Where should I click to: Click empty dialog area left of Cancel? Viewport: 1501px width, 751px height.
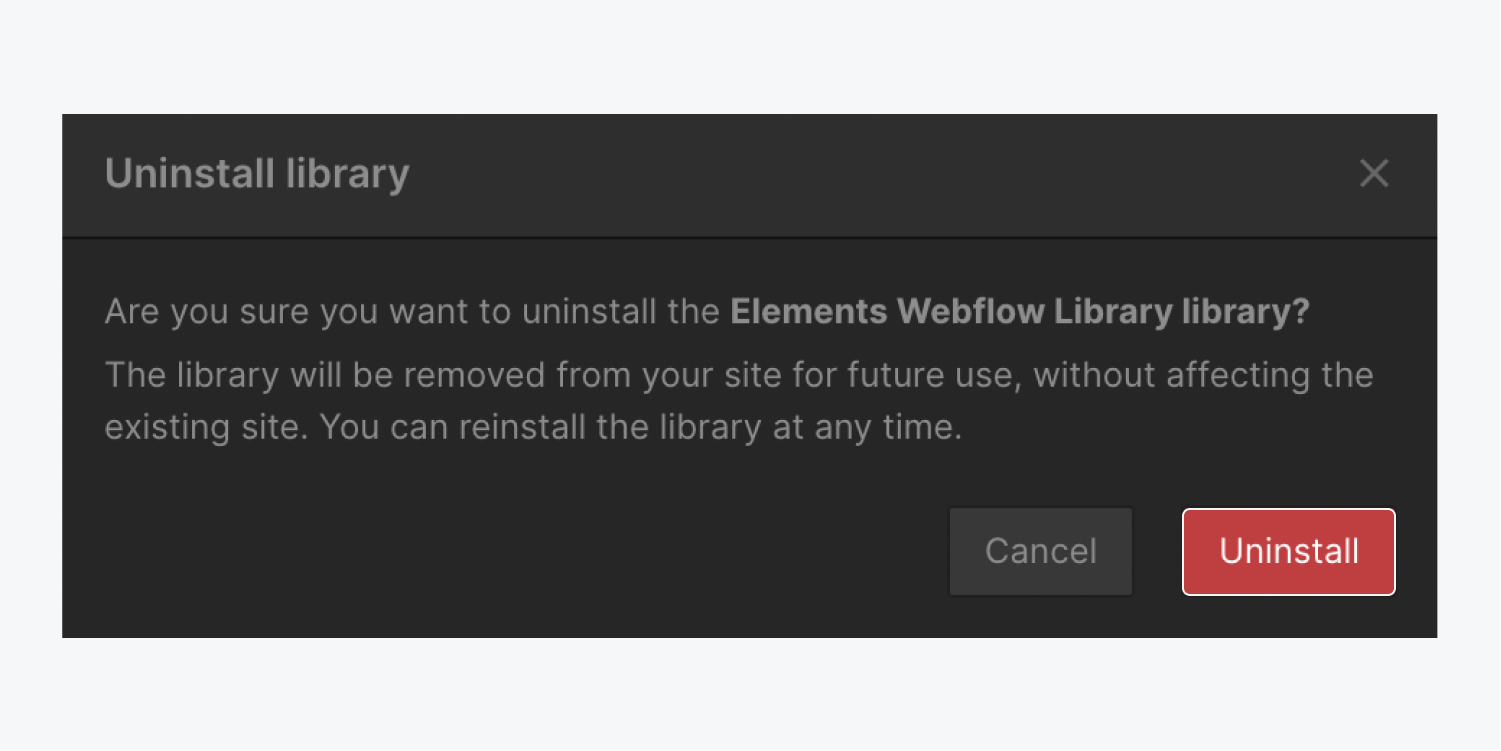[x=500, y=552]
